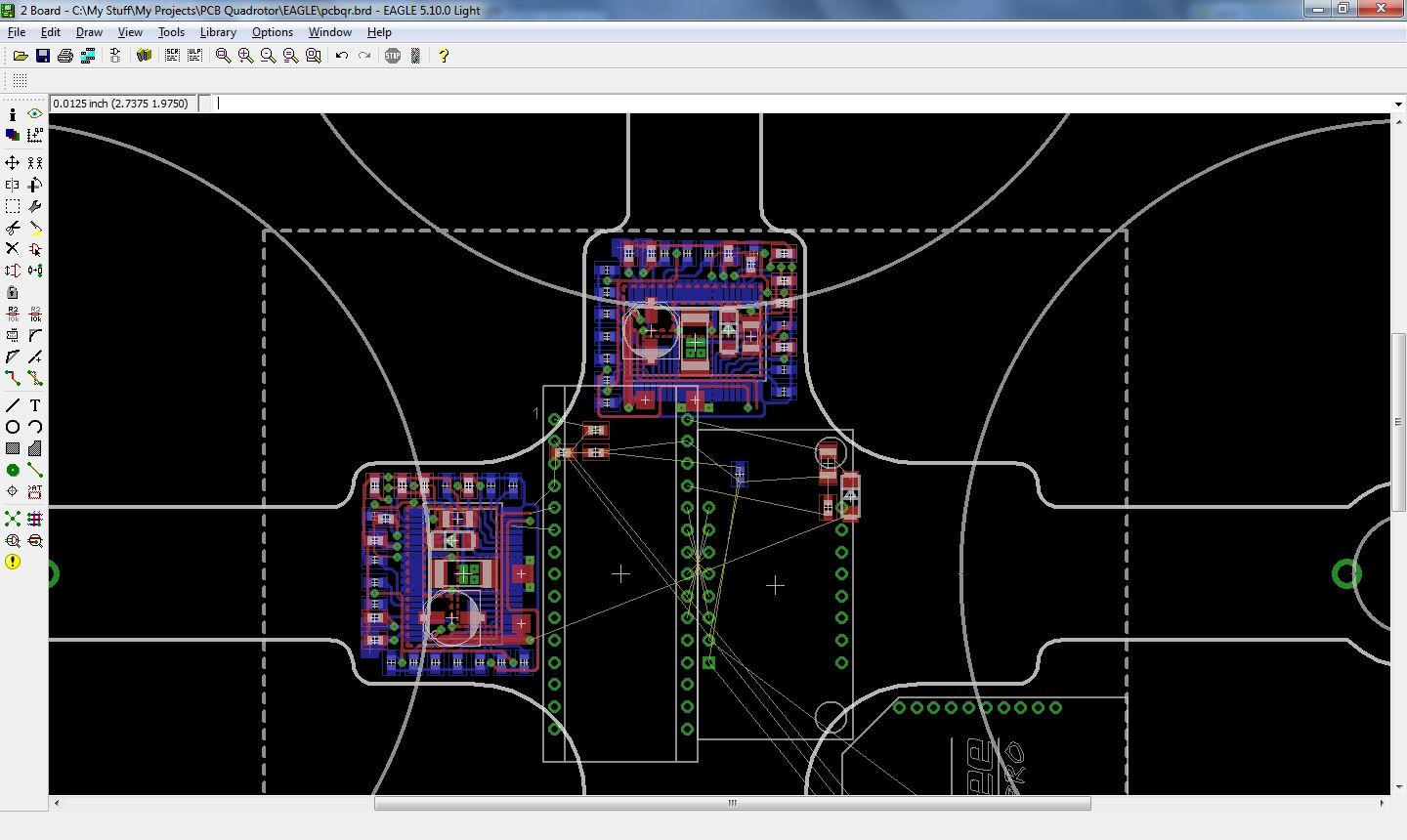The height and width of the screenshot is (840, 1407).
Task: Run a ULP user language program
Action: 194,56
